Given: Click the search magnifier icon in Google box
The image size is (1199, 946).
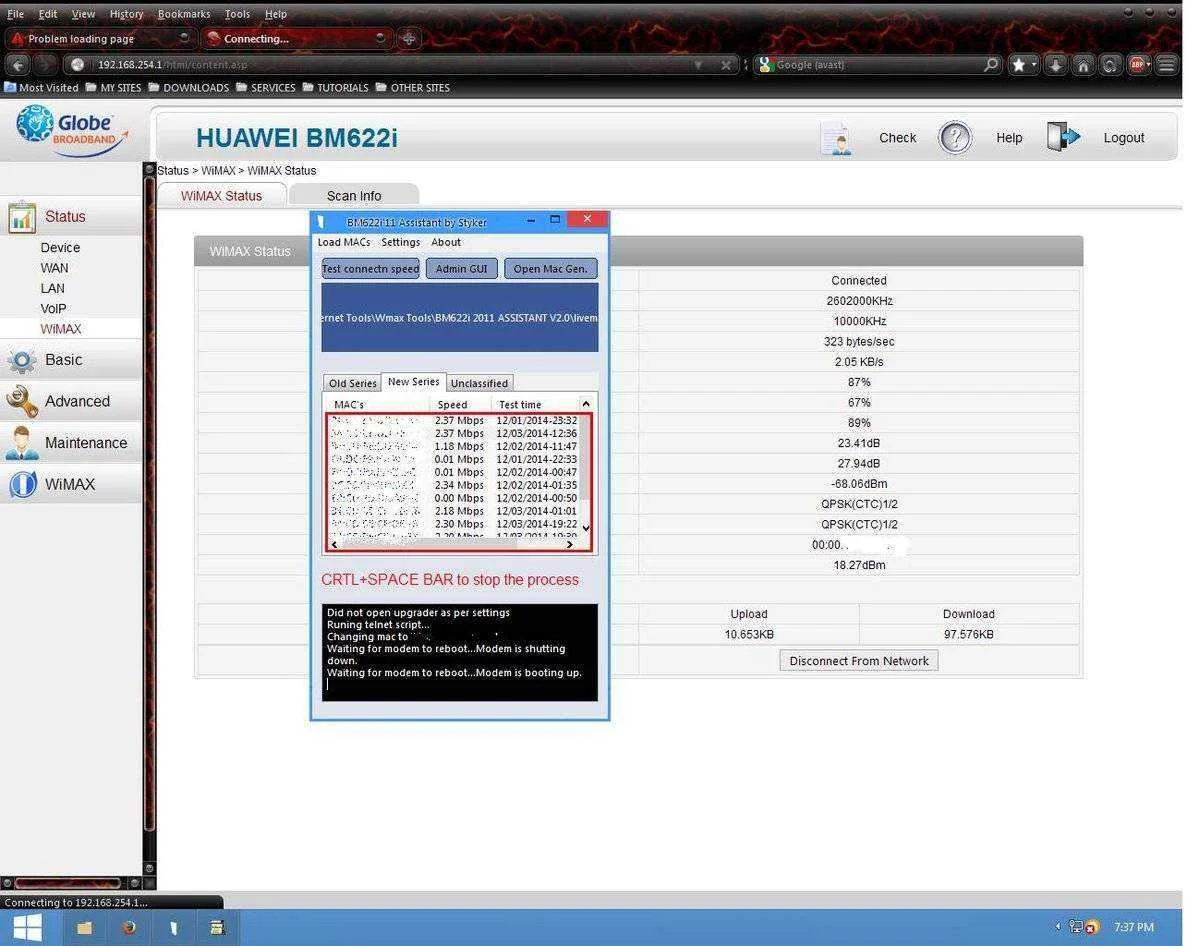Looking at the screenshot, I should [990, 65].
